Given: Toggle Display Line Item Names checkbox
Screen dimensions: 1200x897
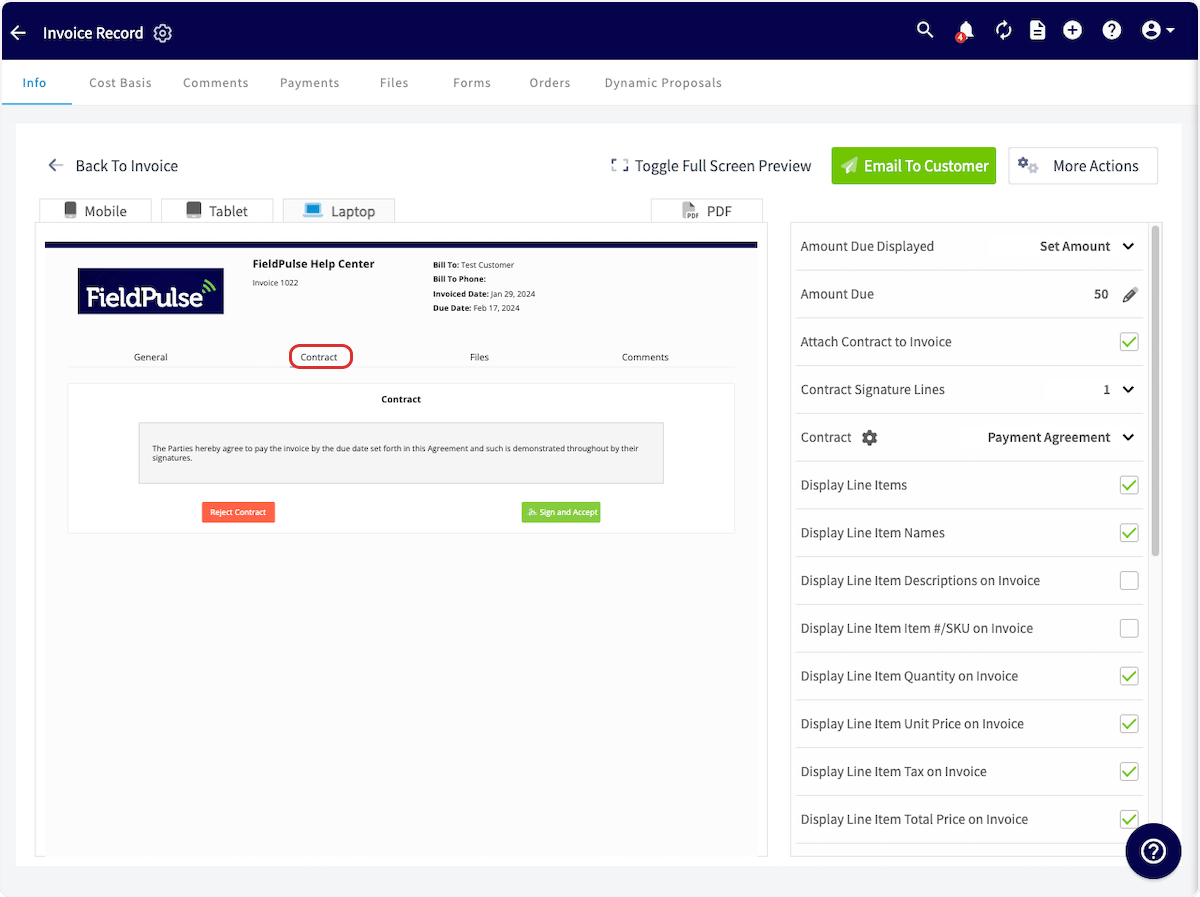Looking at the screenshot, I should (x=1129, y=533).
